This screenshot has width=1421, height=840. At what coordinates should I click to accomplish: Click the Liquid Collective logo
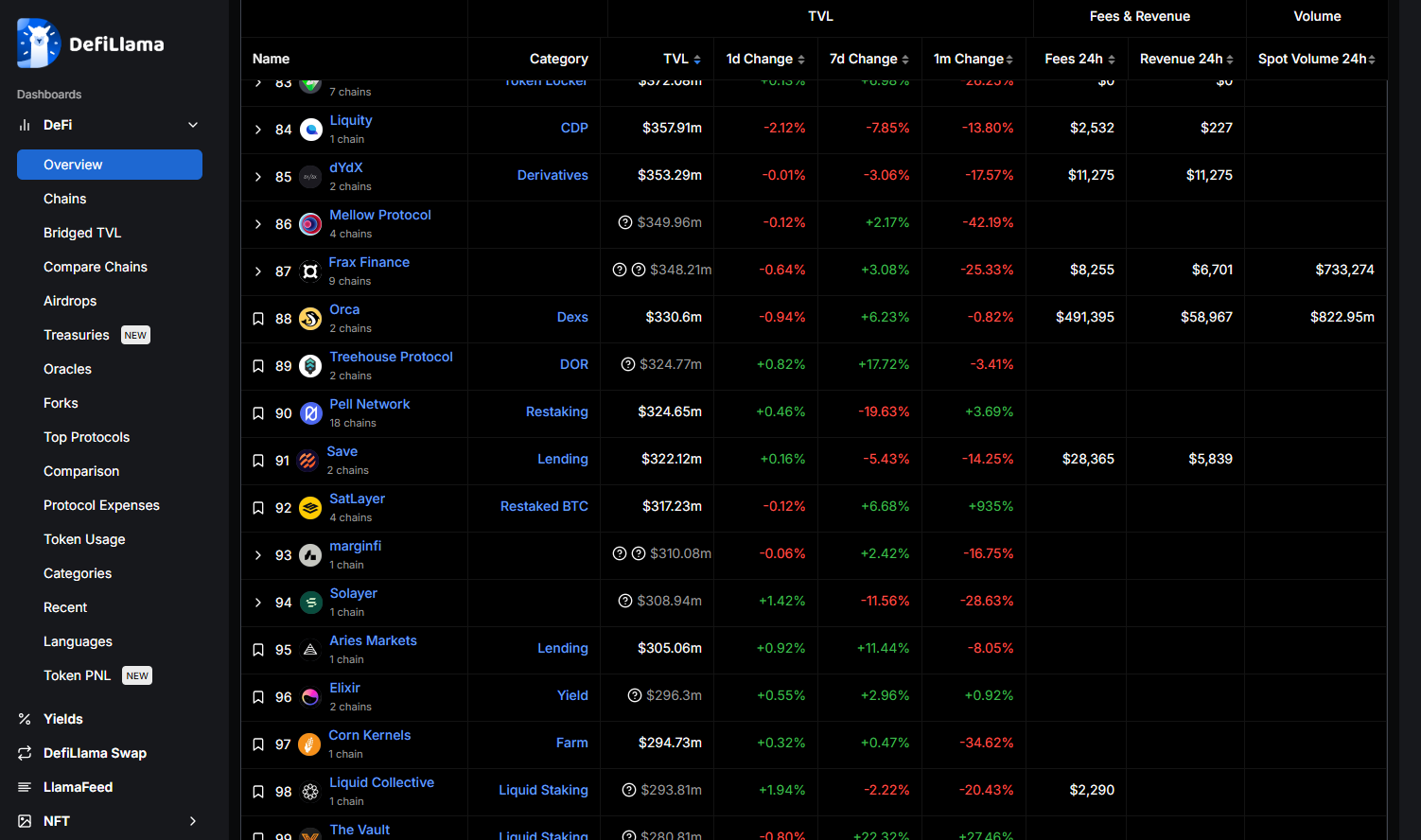pos(310,792)
